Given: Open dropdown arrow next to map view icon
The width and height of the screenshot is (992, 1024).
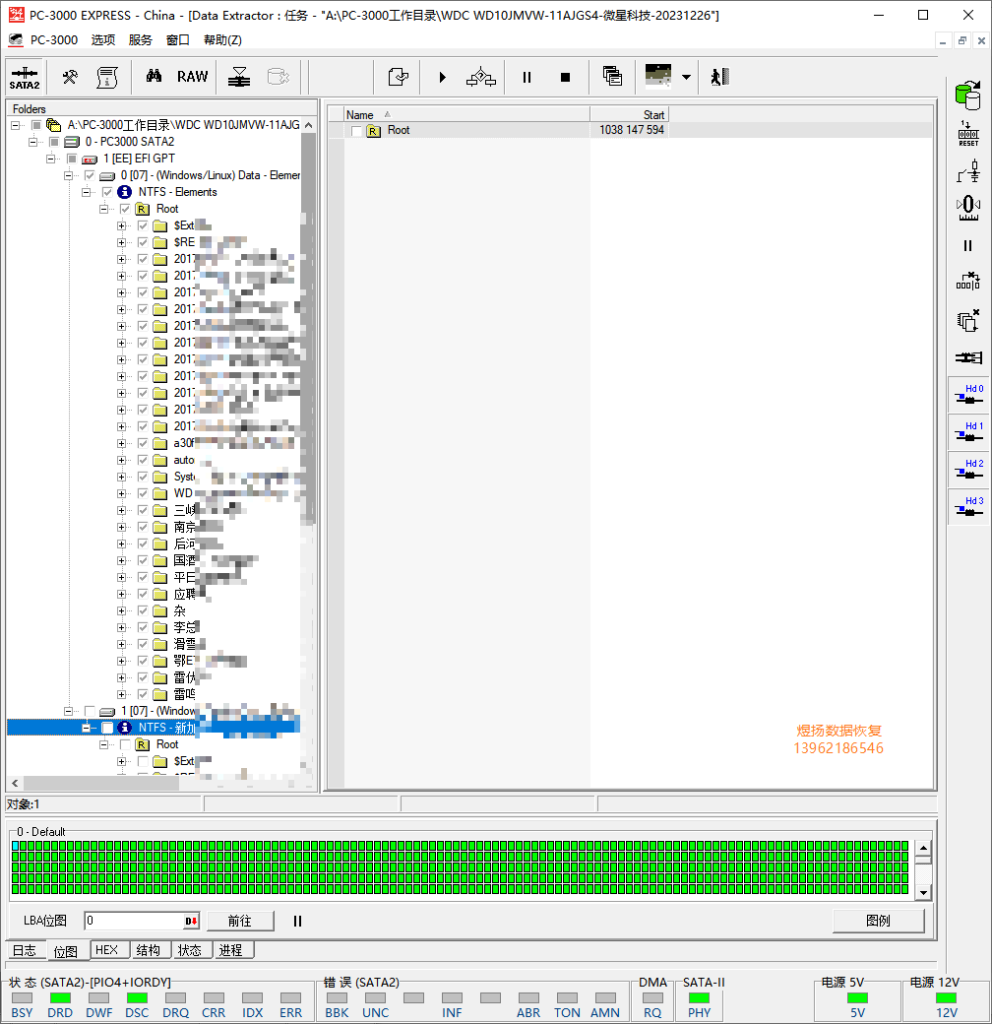Looking at the screenshot, I should [x=686, y=77].
